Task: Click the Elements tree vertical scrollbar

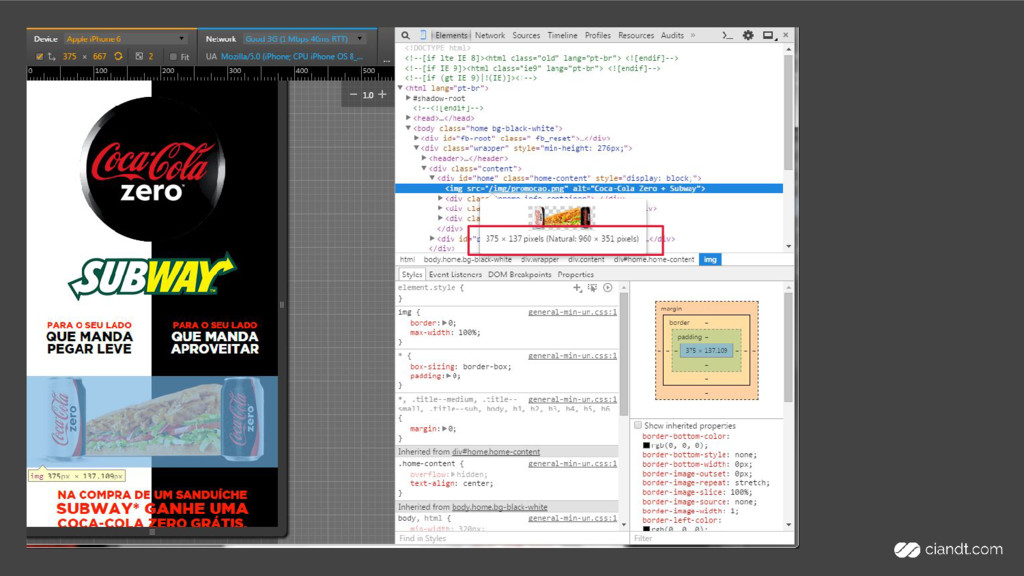Action: click(x=788, y=111)
